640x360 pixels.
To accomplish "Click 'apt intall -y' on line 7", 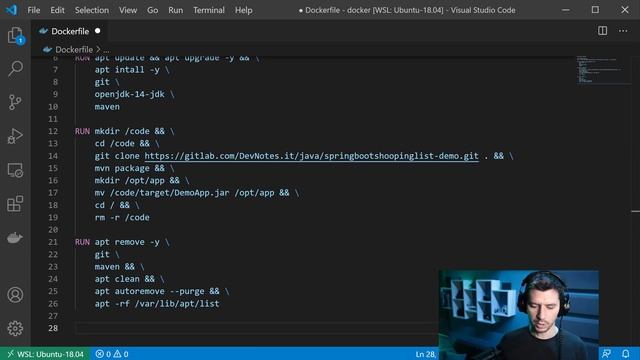I will click(x=127, y=70).
